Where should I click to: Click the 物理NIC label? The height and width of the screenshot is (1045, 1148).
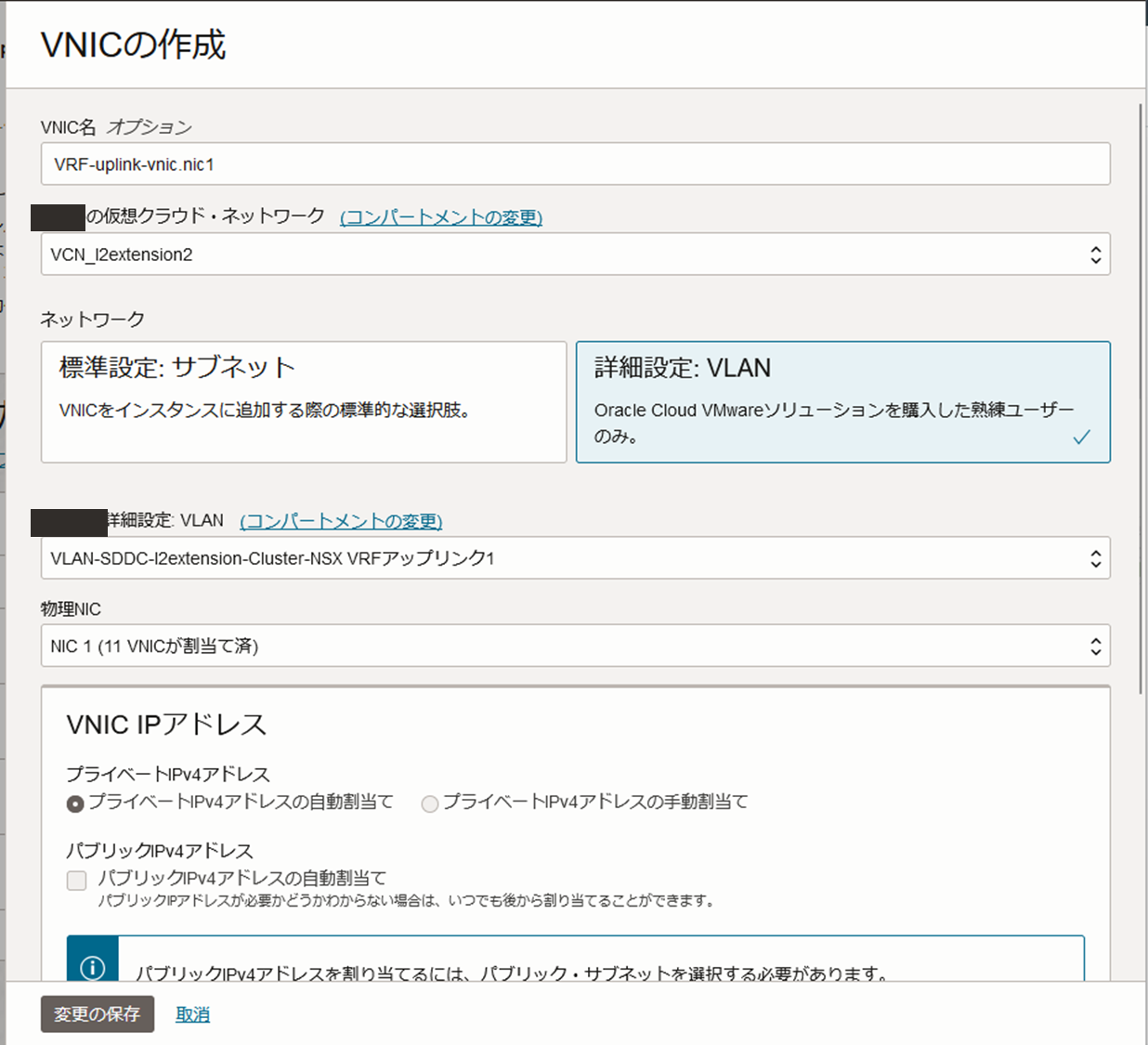click(71, 609)
